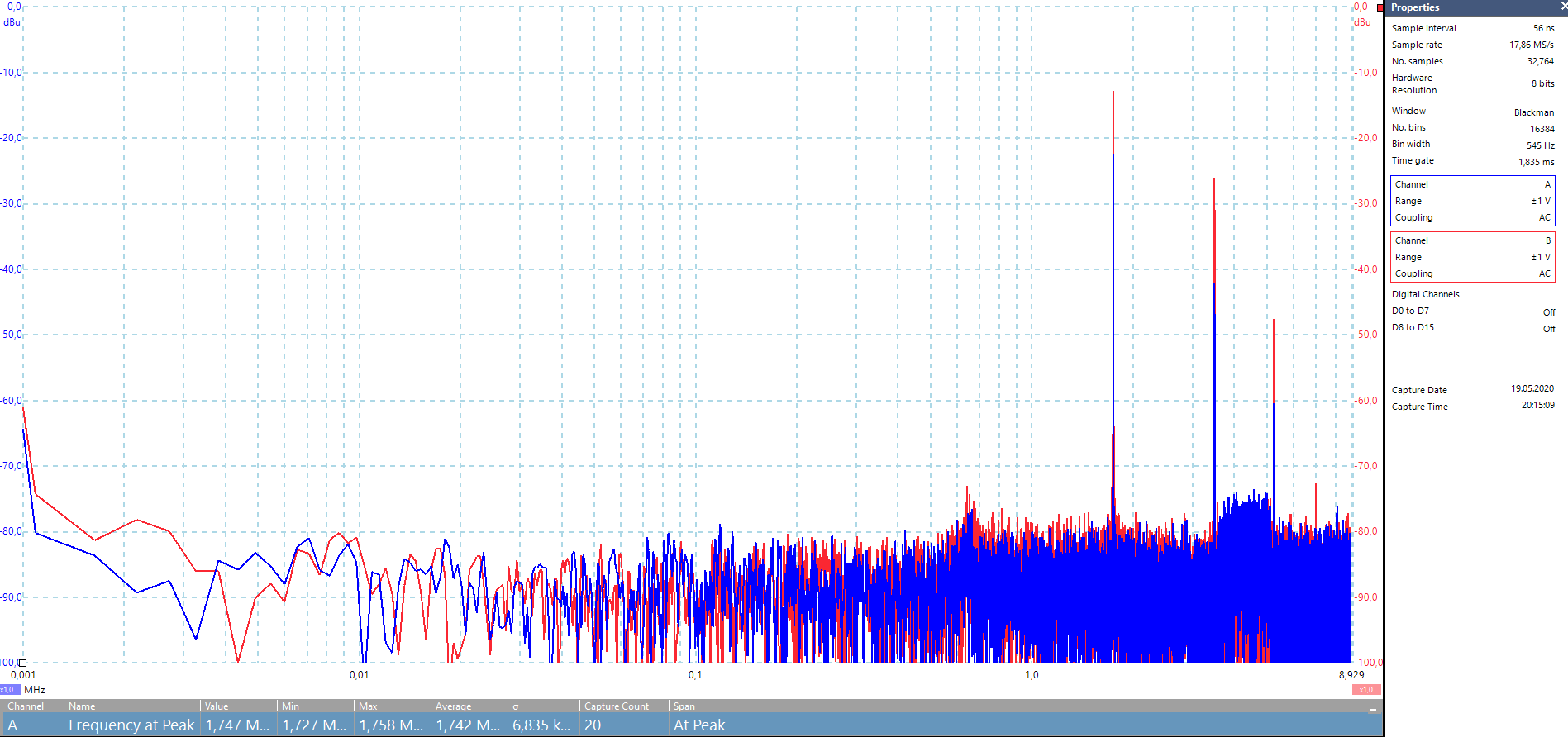
Task: Minimize the measurements table
Action: (1373, 710)
